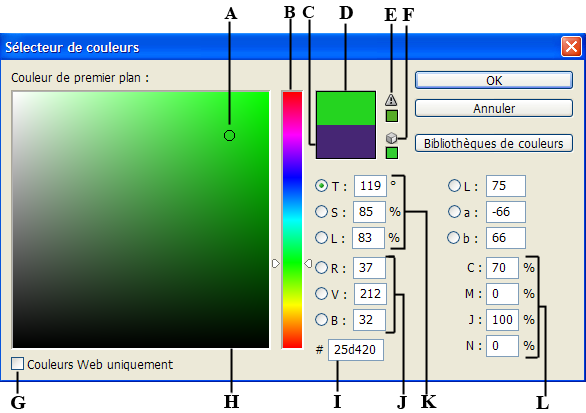This screenshot has width=586, height=413.
Task: Click the J field showing 100
Action: point(502,320)
